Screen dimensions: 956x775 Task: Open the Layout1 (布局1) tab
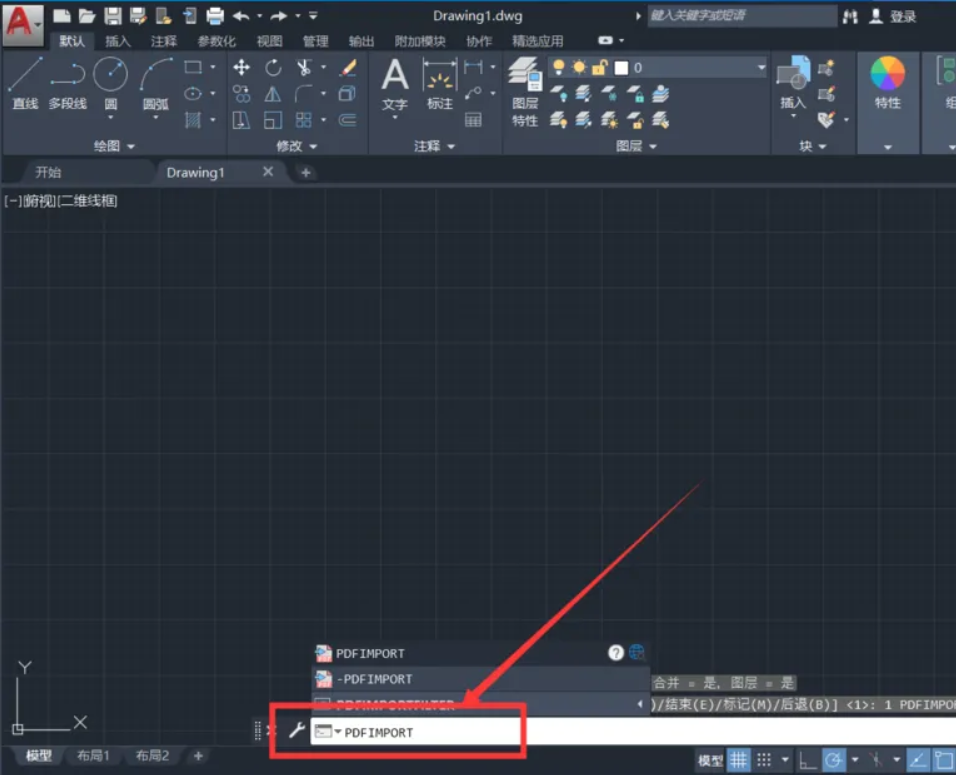click(x=93, y=756)
